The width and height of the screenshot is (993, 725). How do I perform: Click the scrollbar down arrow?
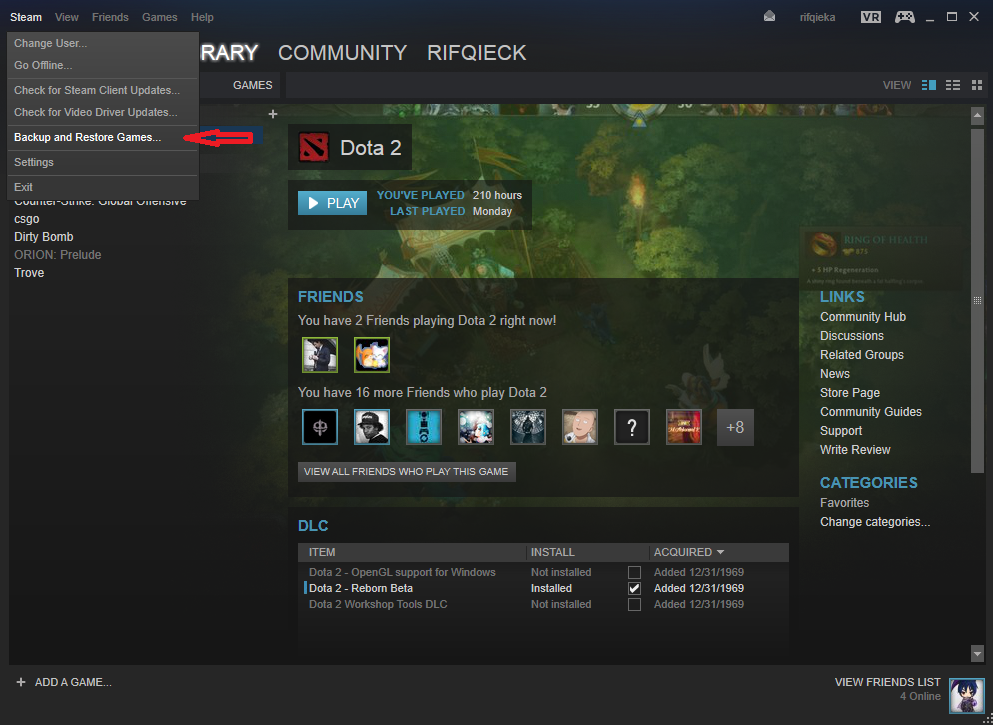coord(977,653)
